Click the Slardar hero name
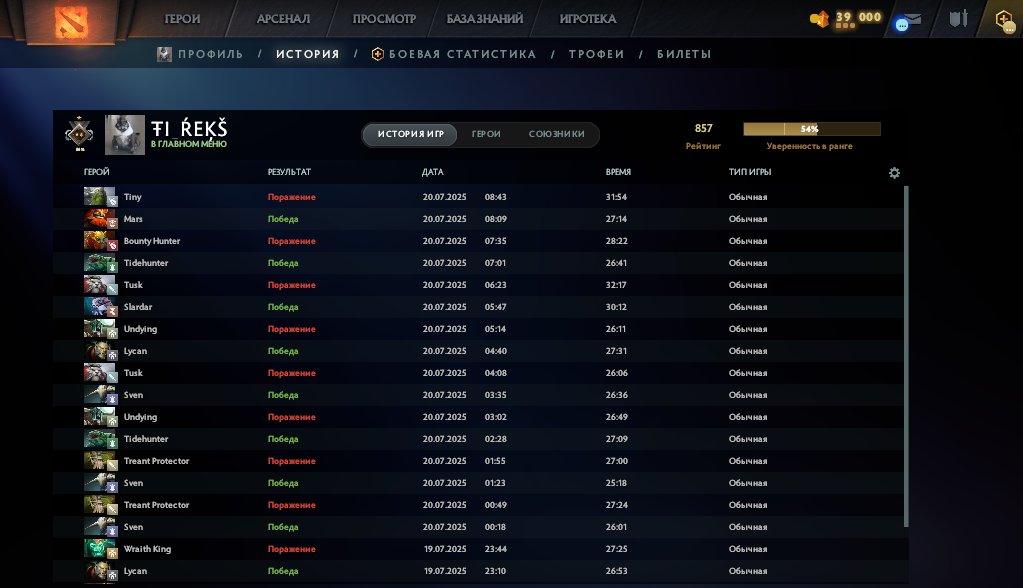Viewport: 1023px width, 588px height. (x=138, y=307)
